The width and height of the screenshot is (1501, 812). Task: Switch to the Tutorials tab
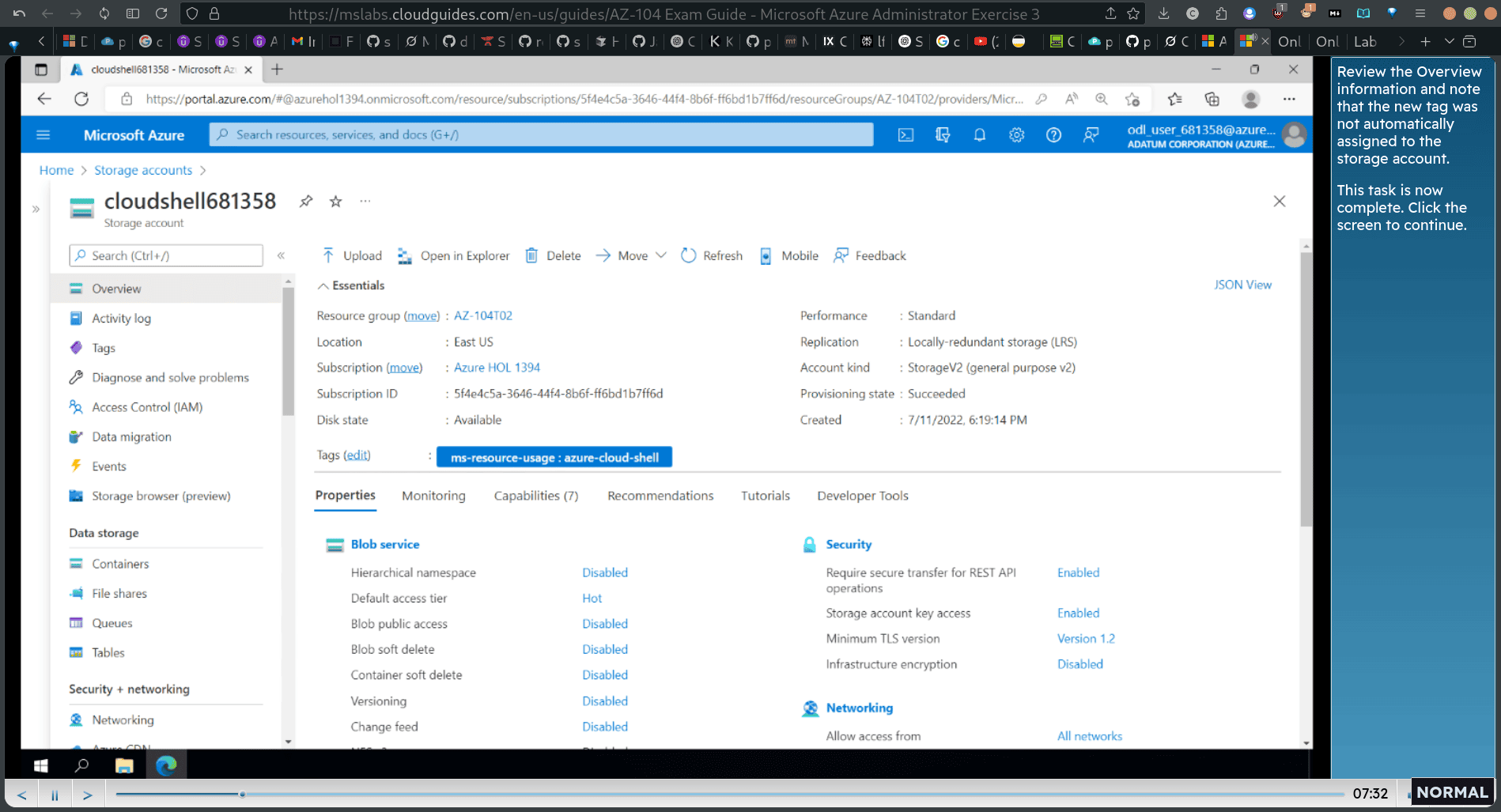coord(766,496)
